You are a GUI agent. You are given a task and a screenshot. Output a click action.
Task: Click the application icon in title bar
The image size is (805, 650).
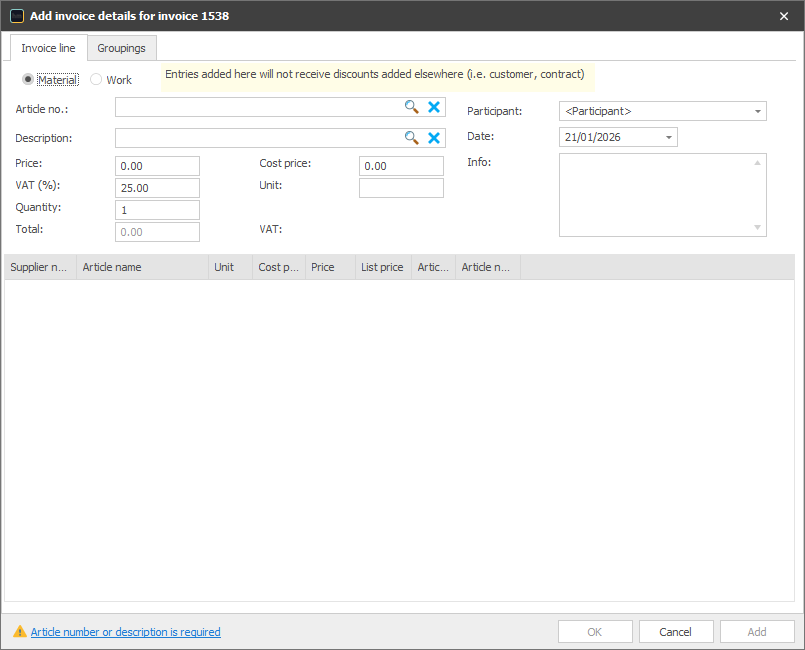(x=17, y=16)
